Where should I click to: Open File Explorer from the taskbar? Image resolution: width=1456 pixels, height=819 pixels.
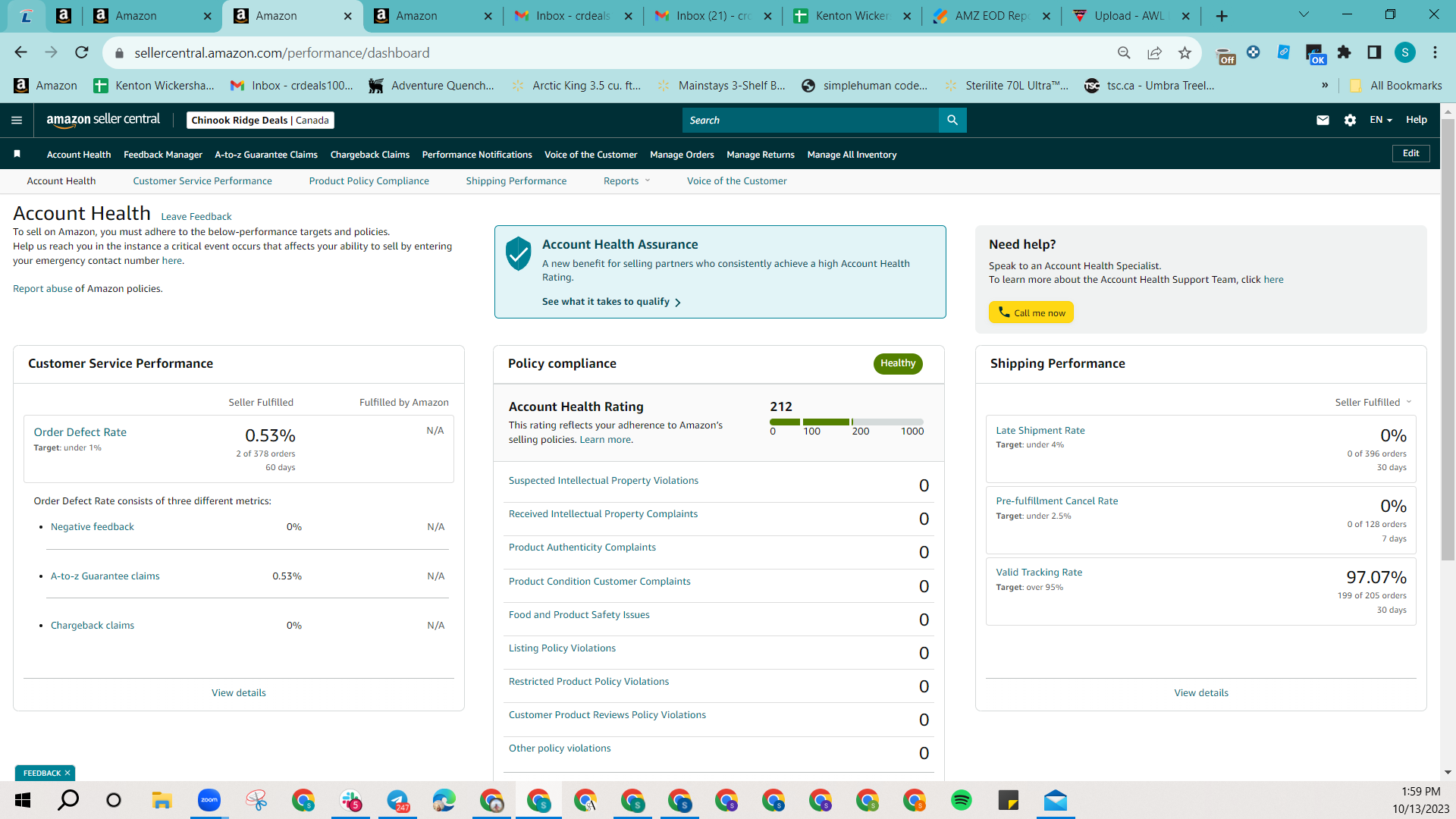(162, 800)
